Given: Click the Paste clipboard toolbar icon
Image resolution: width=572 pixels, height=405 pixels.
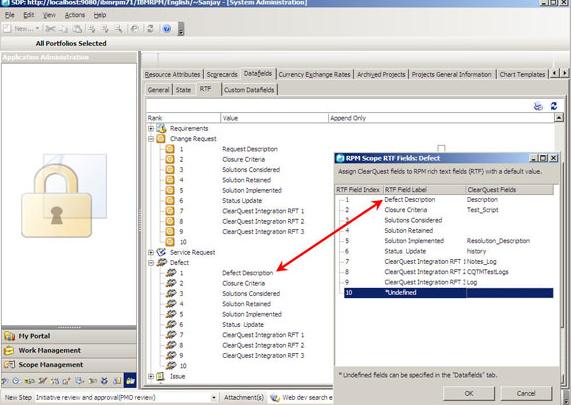Looking at the screenshot, I should (x=77, y=28).
